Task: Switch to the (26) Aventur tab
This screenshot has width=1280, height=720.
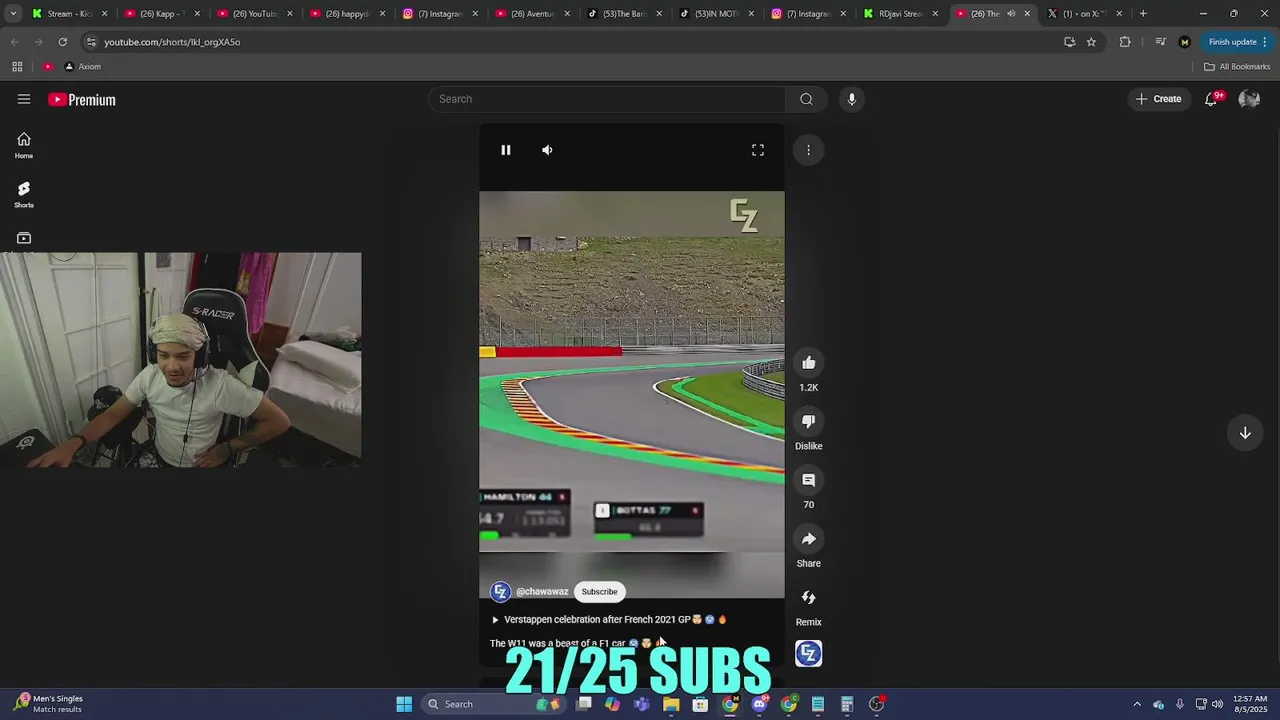Action: [x=532, y=14]
